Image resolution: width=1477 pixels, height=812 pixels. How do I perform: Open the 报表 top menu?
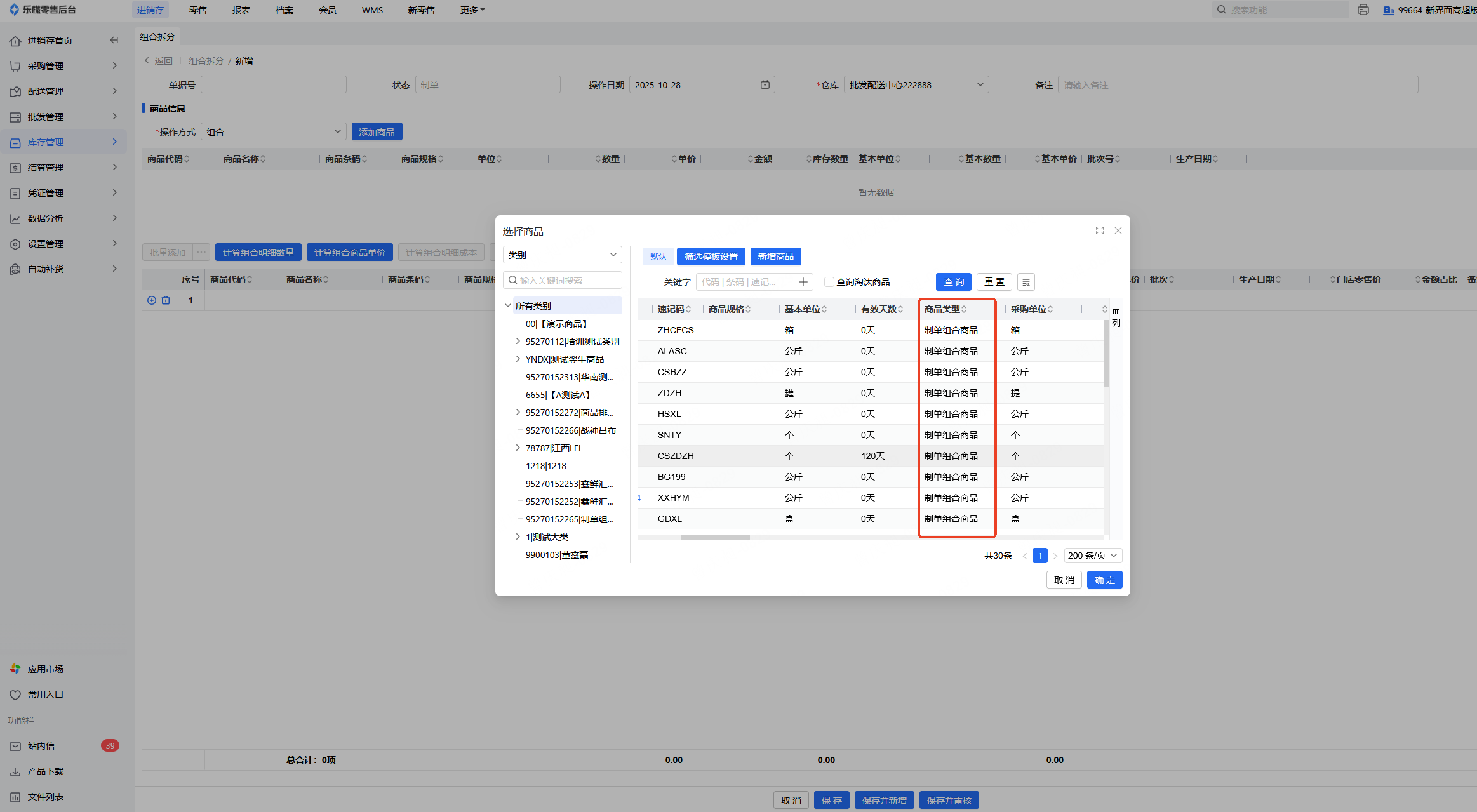pos(241,10)
